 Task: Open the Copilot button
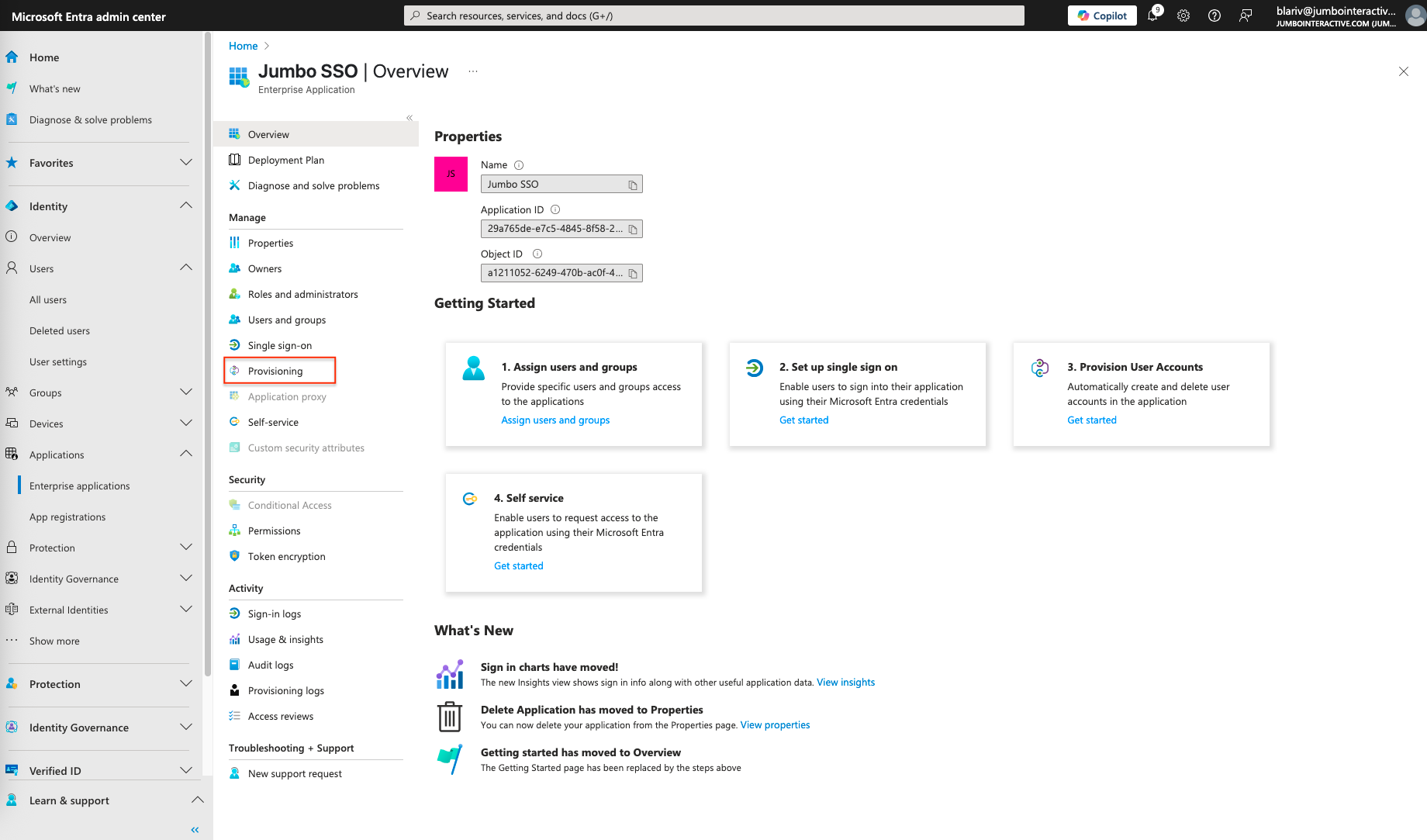1102,16
